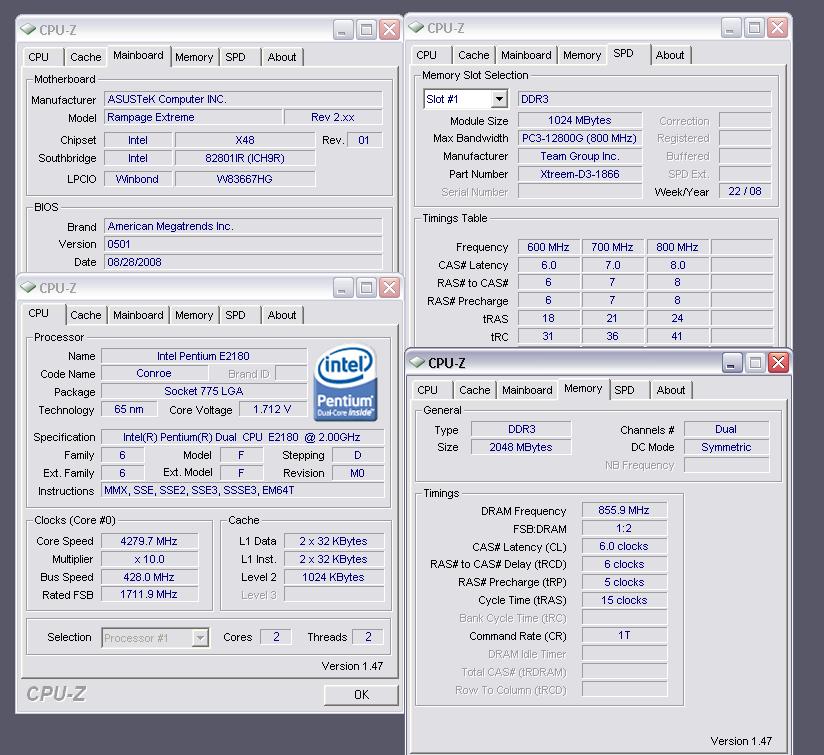
Task: Close the CPU tab CPU-Z window
Action: pyautogui.click(x=389, y=288)
